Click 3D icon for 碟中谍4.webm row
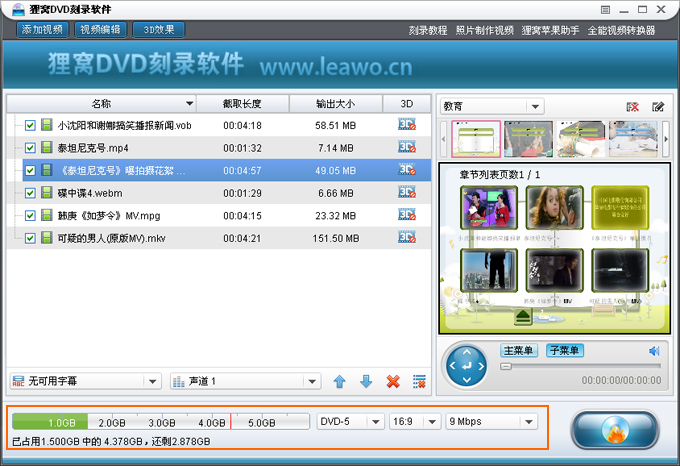 [407, 192]
